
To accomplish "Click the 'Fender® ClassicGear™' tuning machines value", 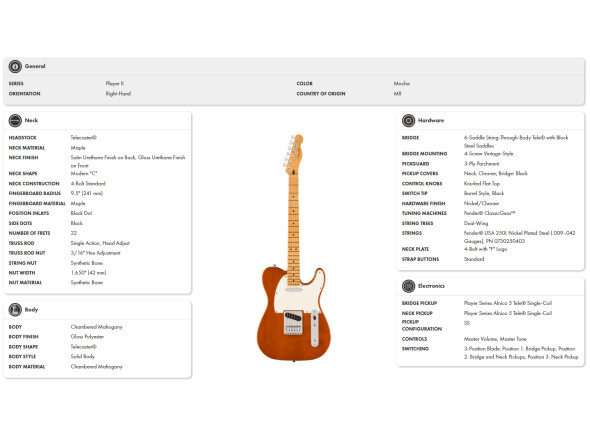I will pyautogui.click(x=490, y=213).
